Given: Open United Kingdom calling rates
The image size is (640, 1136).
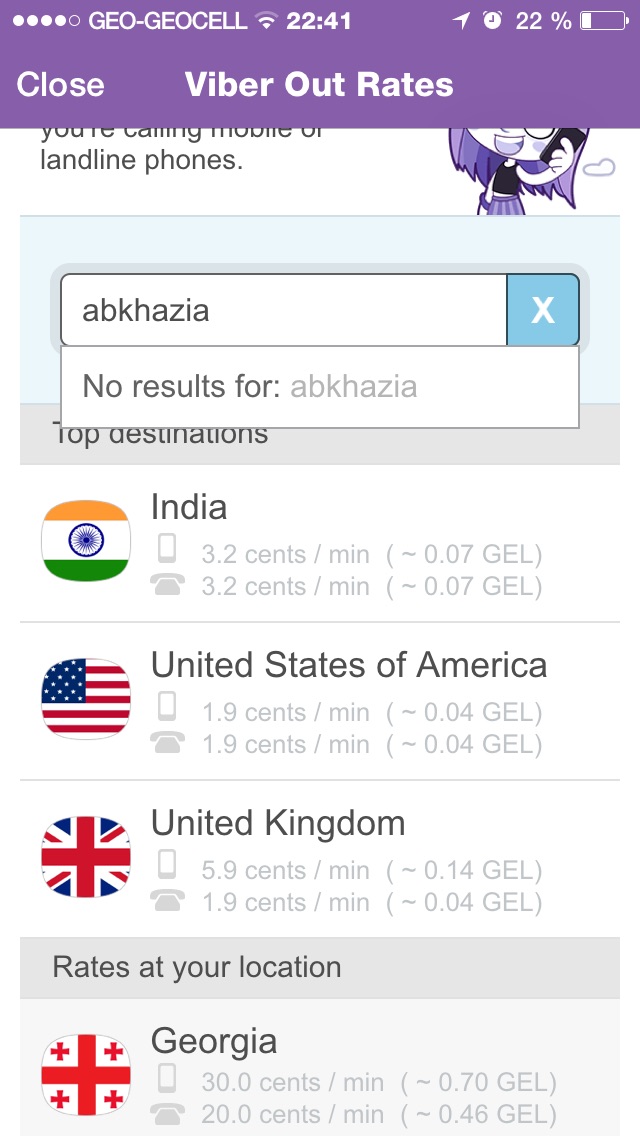Looking at the screenshot, I should [x=278, y=824].
